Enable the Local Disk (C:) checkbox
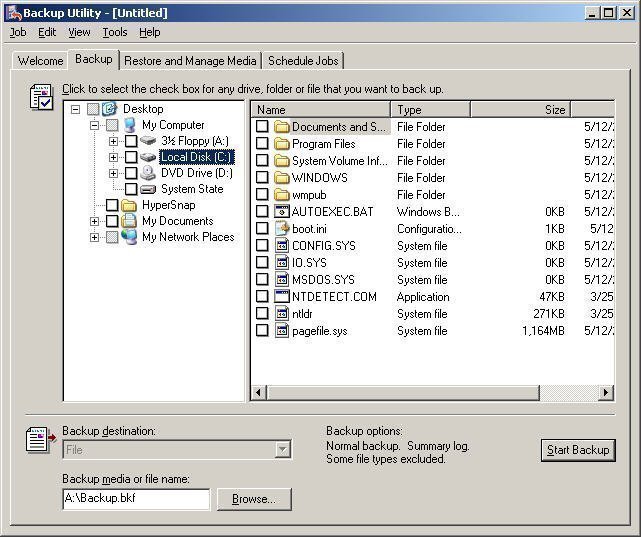Viewport: 641px width, 537px height. point(131,157)
